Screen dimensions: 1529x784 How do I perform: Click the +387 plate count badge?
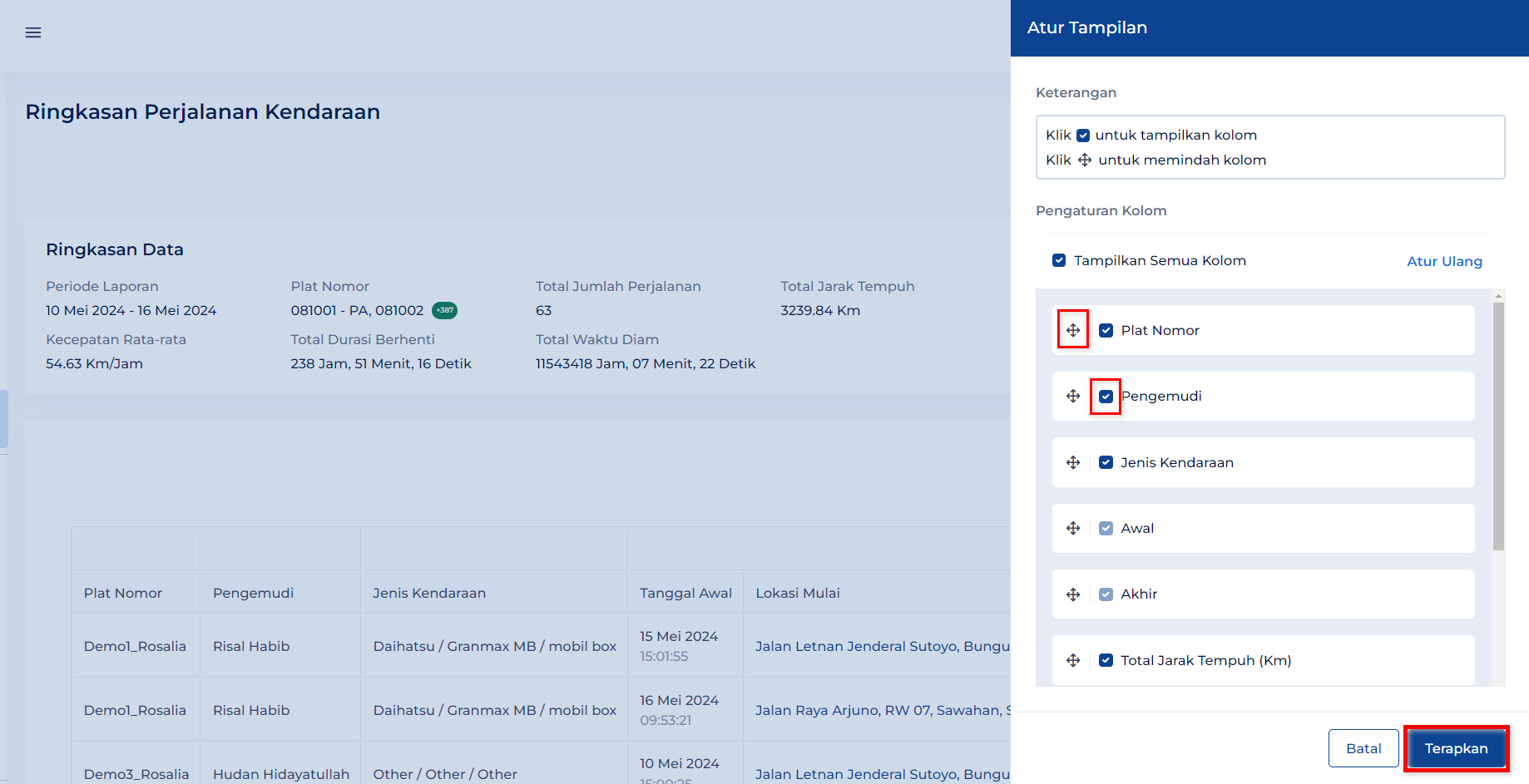pyautogui.click(x=444, y=310)
